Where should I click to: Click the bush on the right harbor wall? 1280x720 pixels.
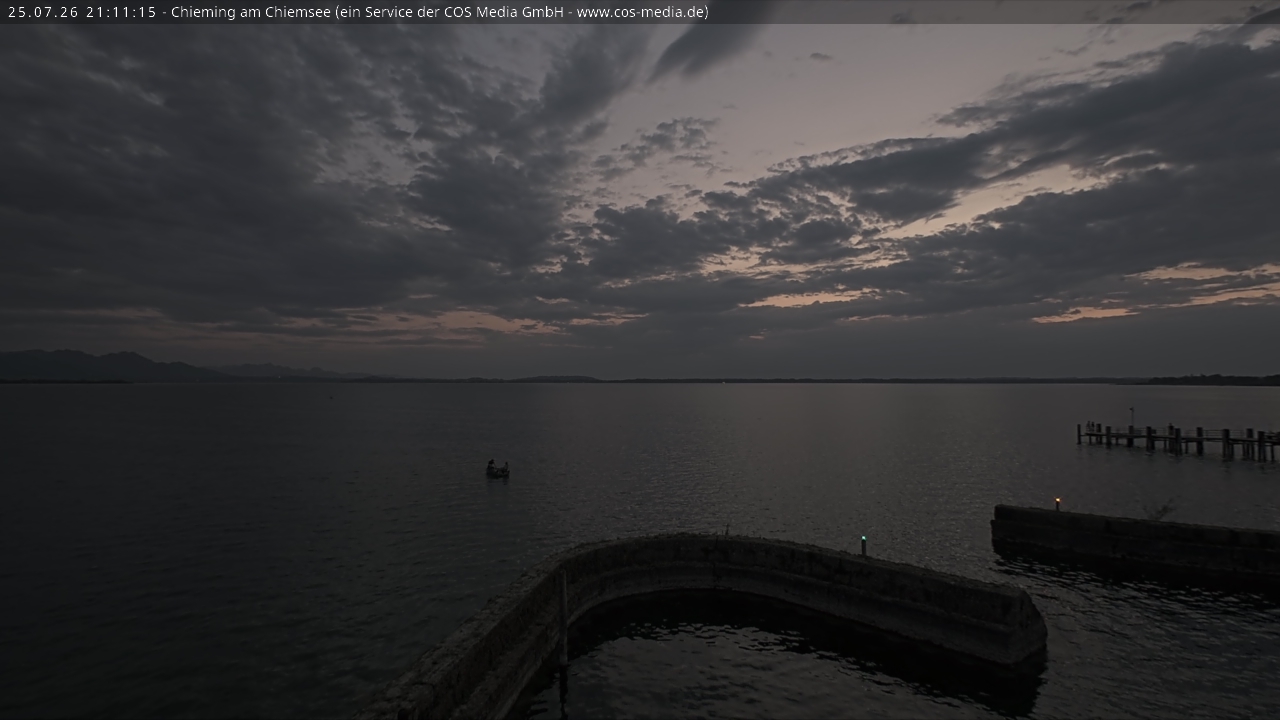click(1160, 511)
